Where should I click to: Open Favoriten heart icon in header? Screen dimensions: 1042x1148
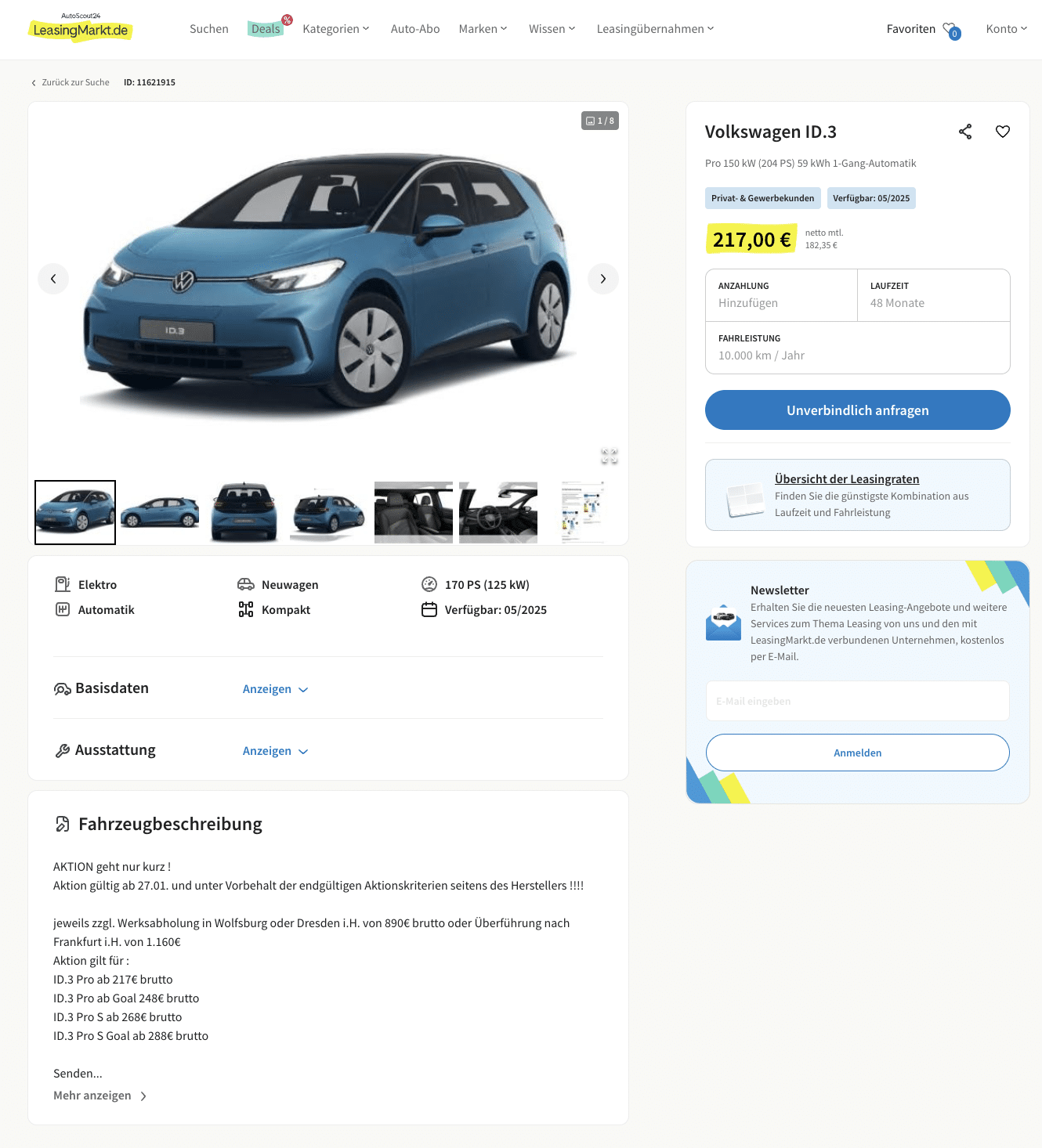tap(951, 30)
